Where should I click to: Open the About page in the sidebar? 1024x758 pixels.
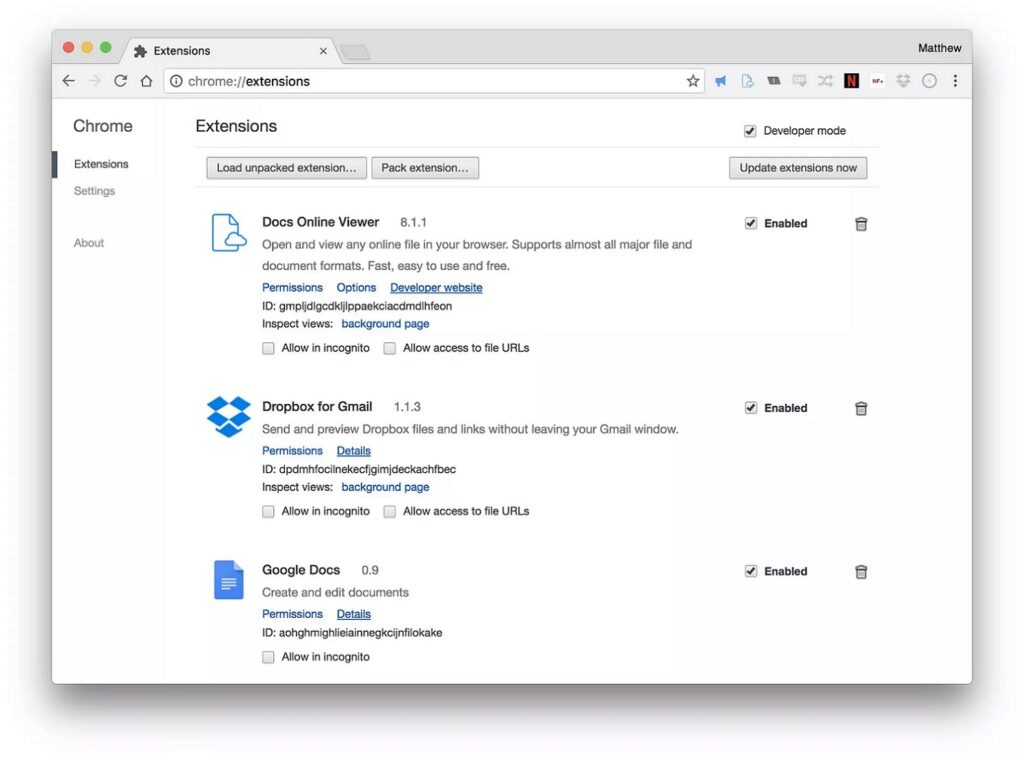[x=88, y=242]
